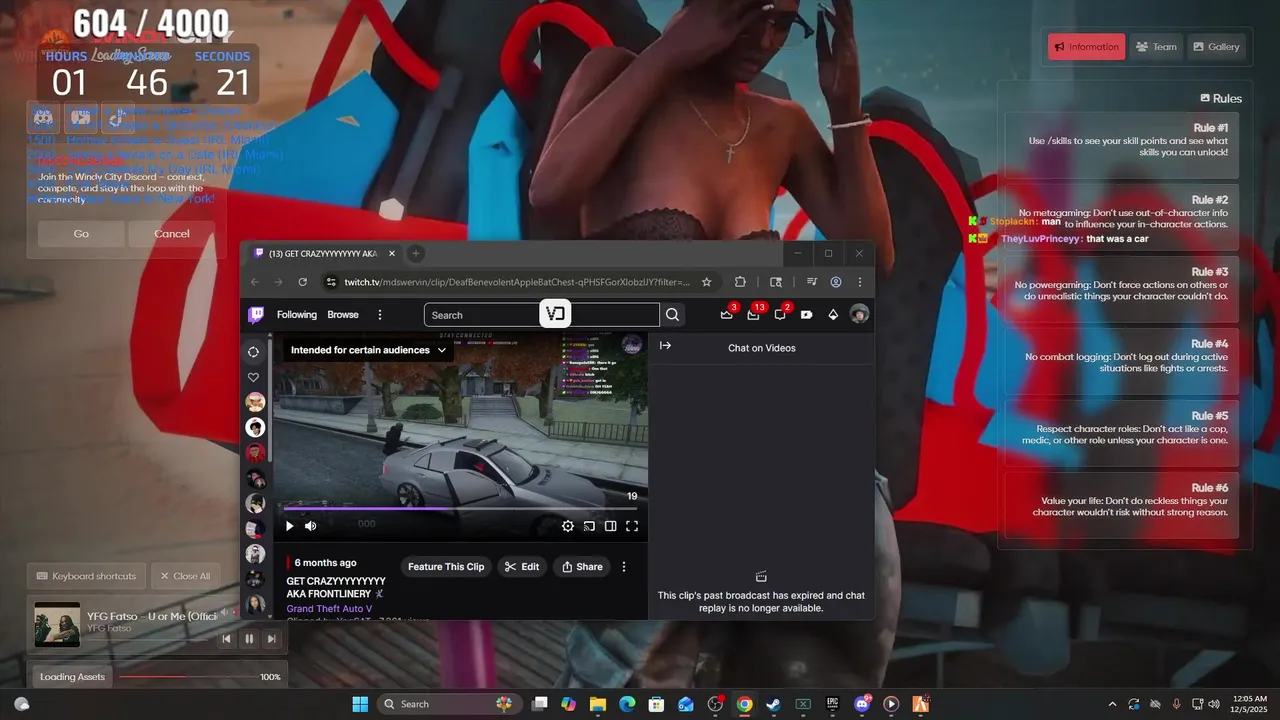Click Cancel in the Discord prompt
This screenshot has height=720, width=1280.
[172, 233]
